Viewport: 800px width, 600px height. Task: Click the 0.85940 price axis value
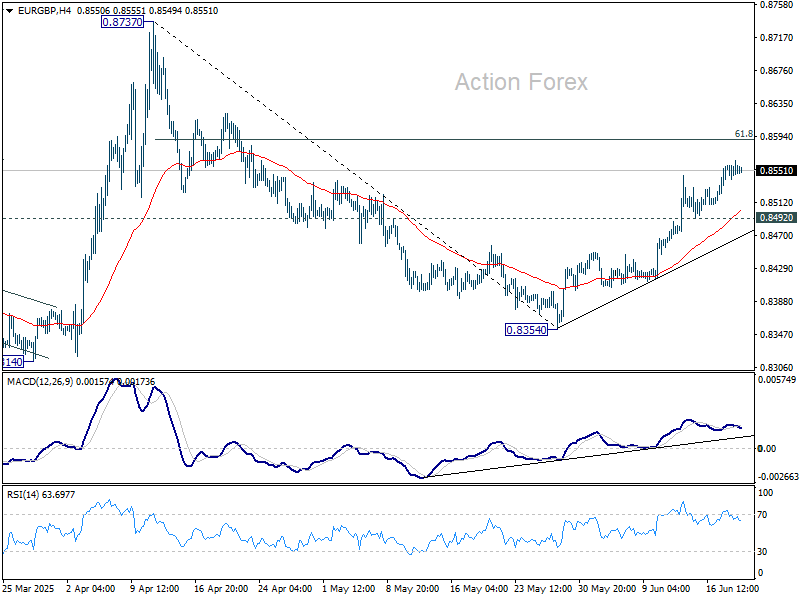click(777, 137)
